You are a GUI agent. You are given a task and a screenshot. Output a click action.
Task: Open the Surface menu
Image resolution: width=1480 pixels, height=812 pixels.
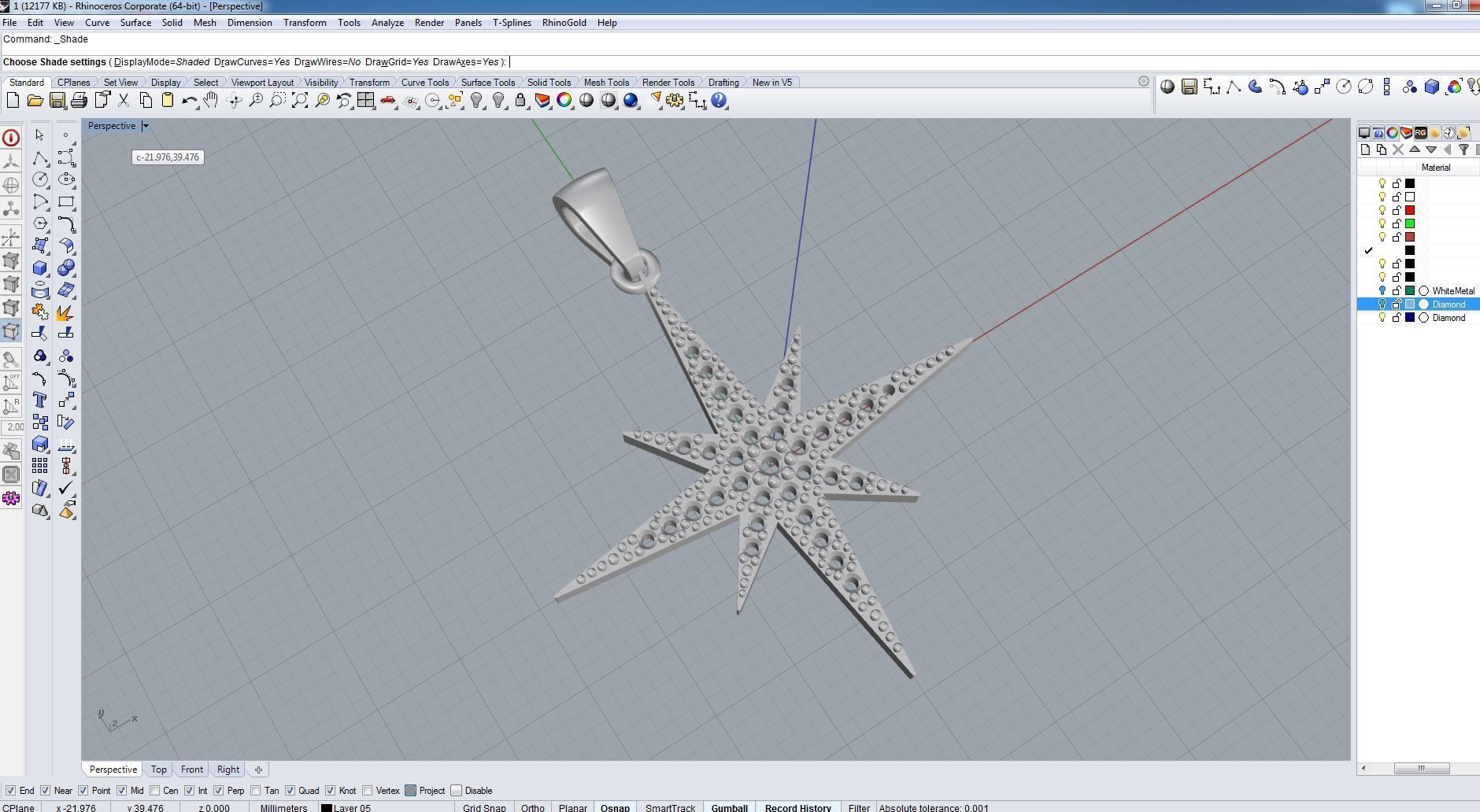(x=135, y=23)
